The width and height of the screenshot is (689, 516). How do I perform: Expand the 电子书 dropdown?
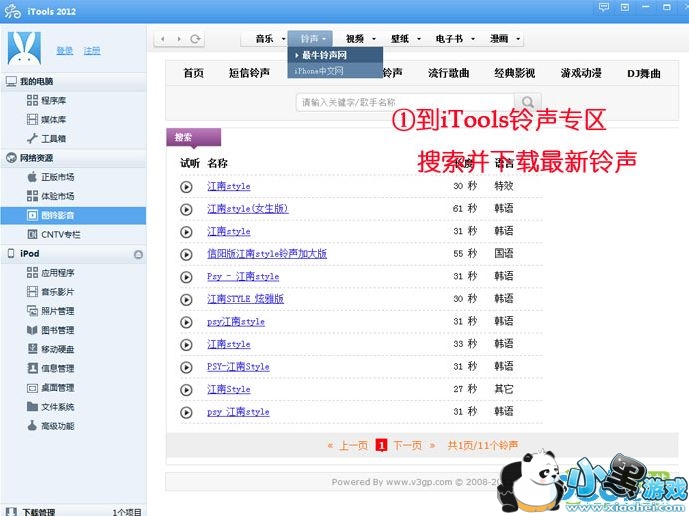pos(473,39)
